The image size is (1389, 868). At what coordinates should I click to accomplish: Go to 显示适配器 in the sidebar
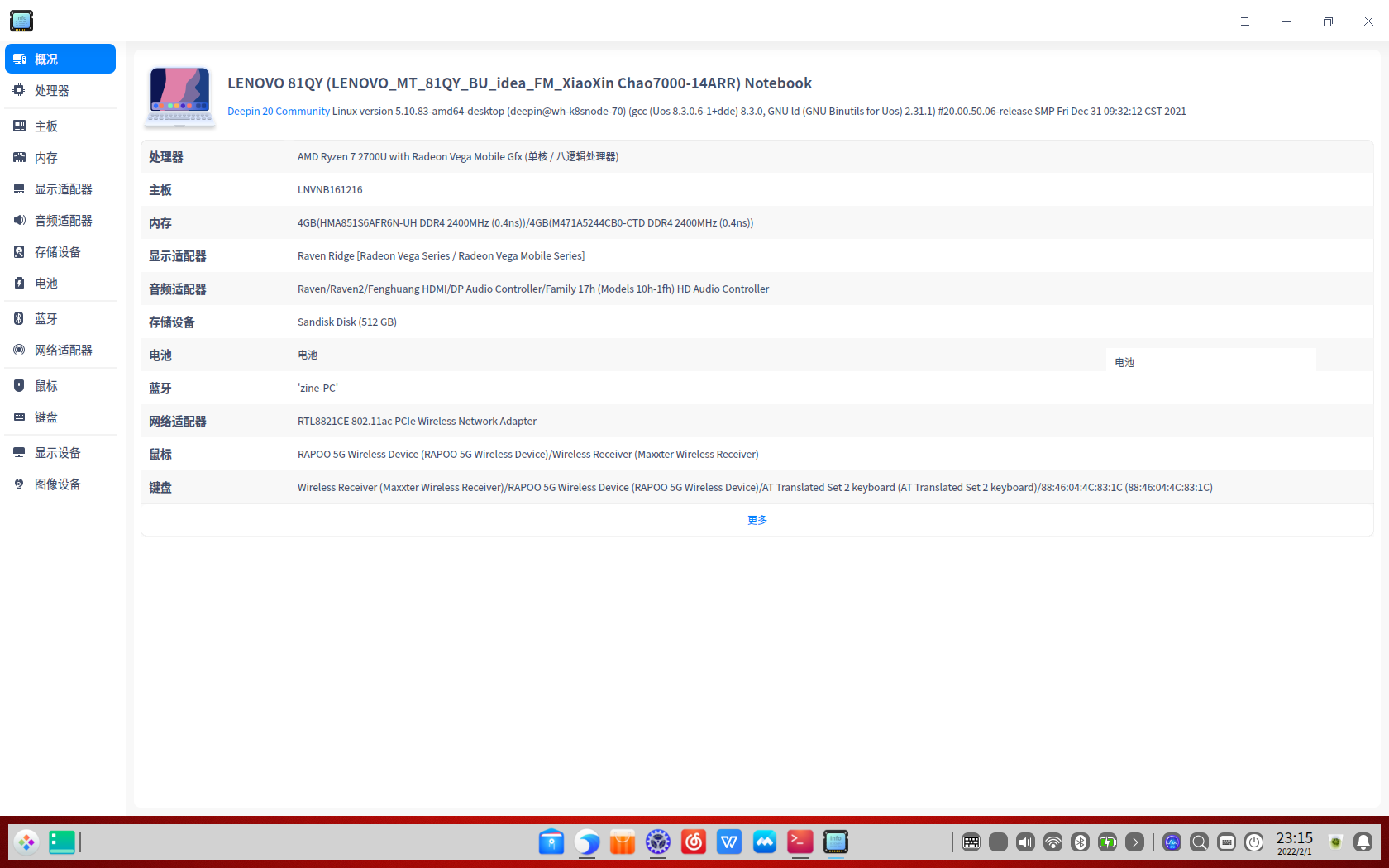coord(60,188)
